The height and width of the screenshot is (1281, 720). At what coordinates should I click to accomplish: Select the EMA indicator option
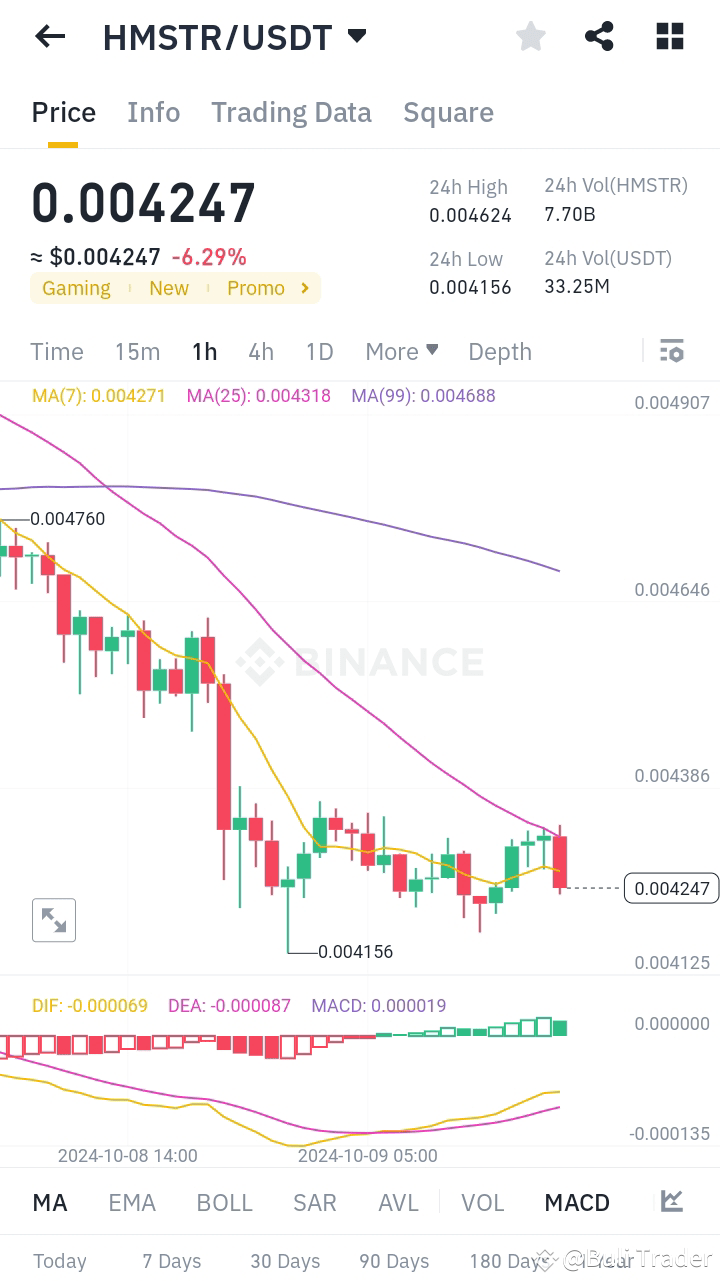pyautogui.click(x=132, y=1202)
